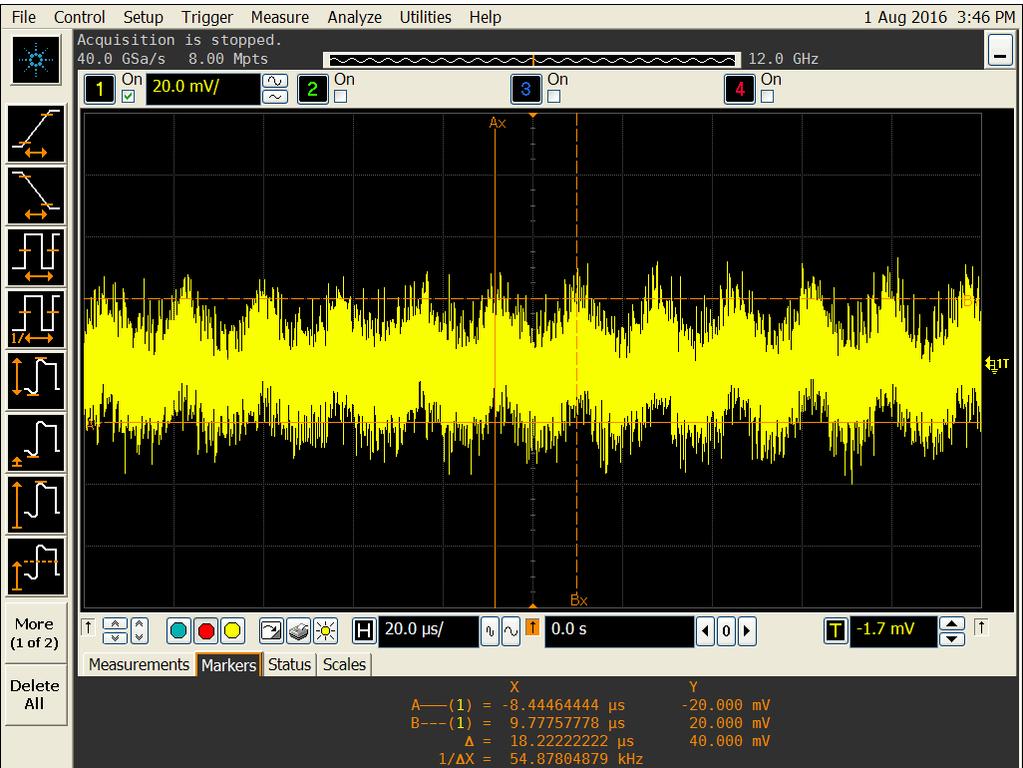Screen dimensions: 1023x768
Task: Open the Control menu
Action: point(80,17)
